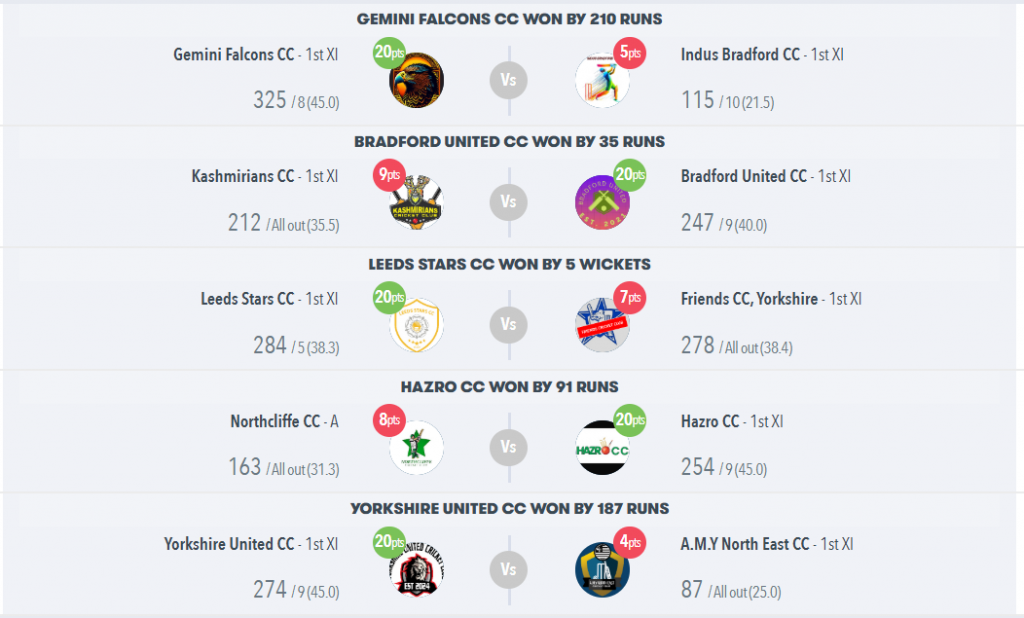This screenshot has width=1024, height=618.
Task: Click the Leeds Stars CC round emblem
Action: tap(417, 325)
